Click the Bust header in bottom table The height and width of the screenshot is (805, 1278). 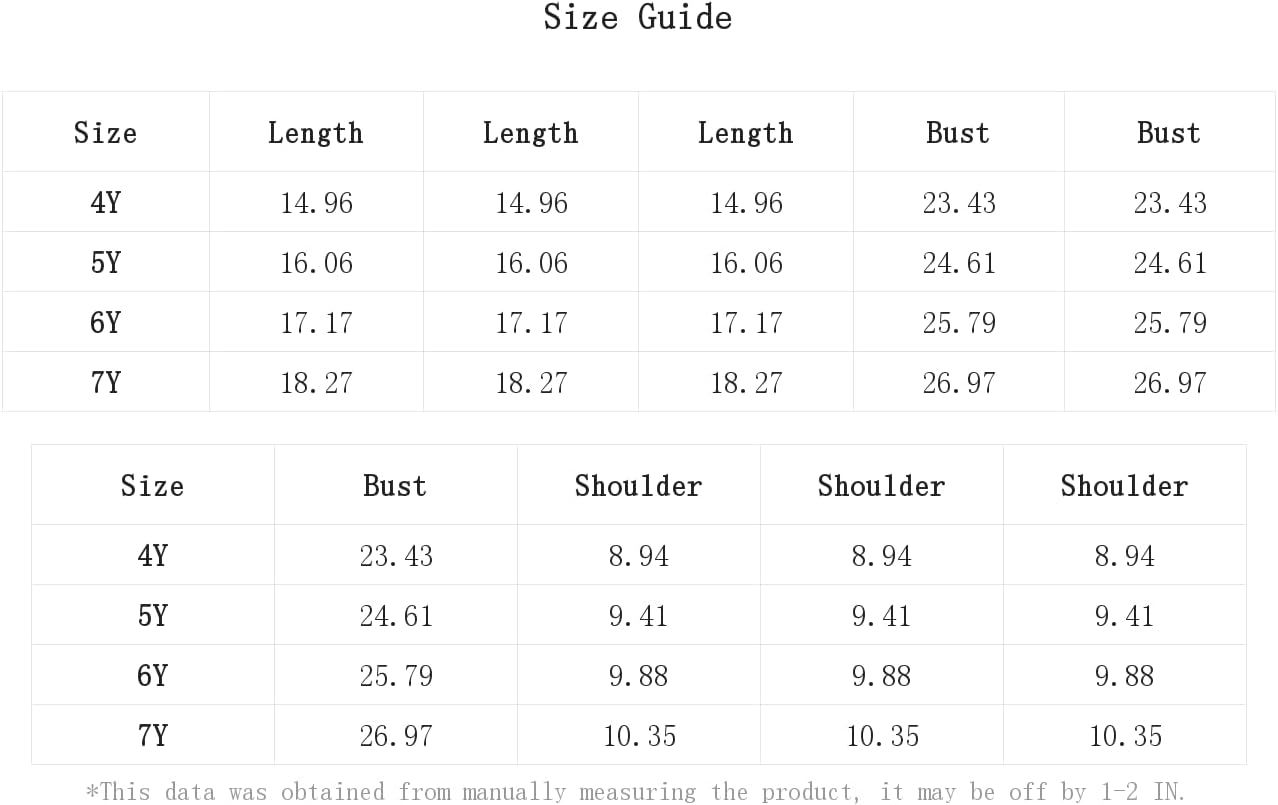[395, 486]
